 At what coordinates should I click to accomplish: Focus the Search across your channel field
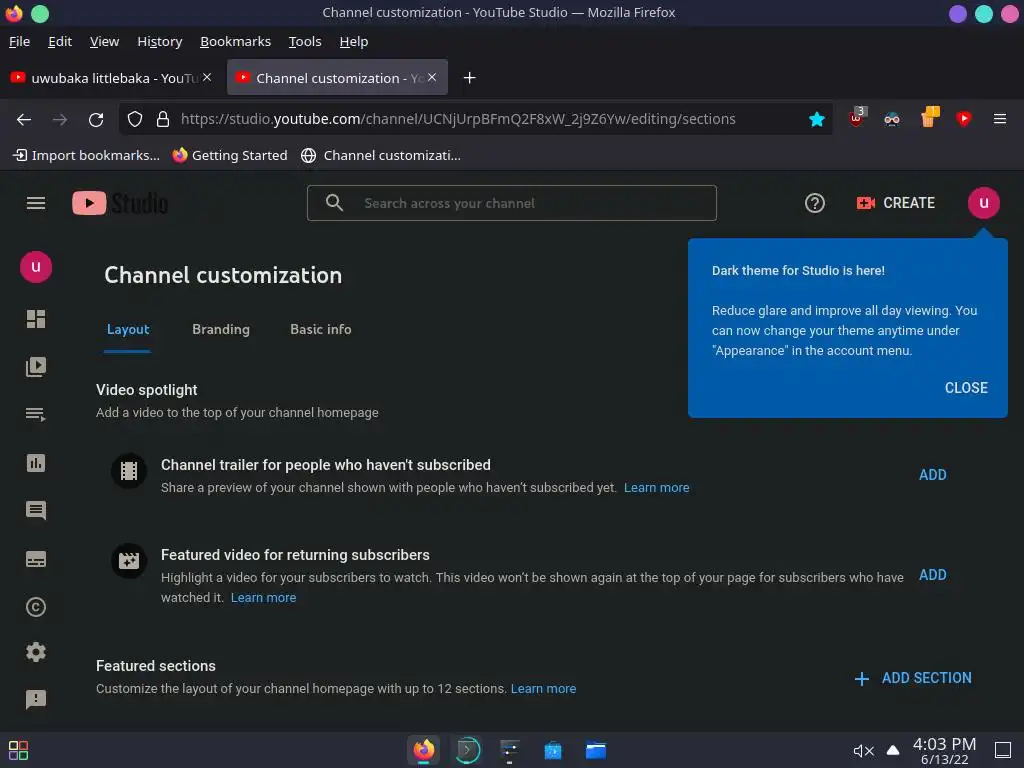(512, 203)
